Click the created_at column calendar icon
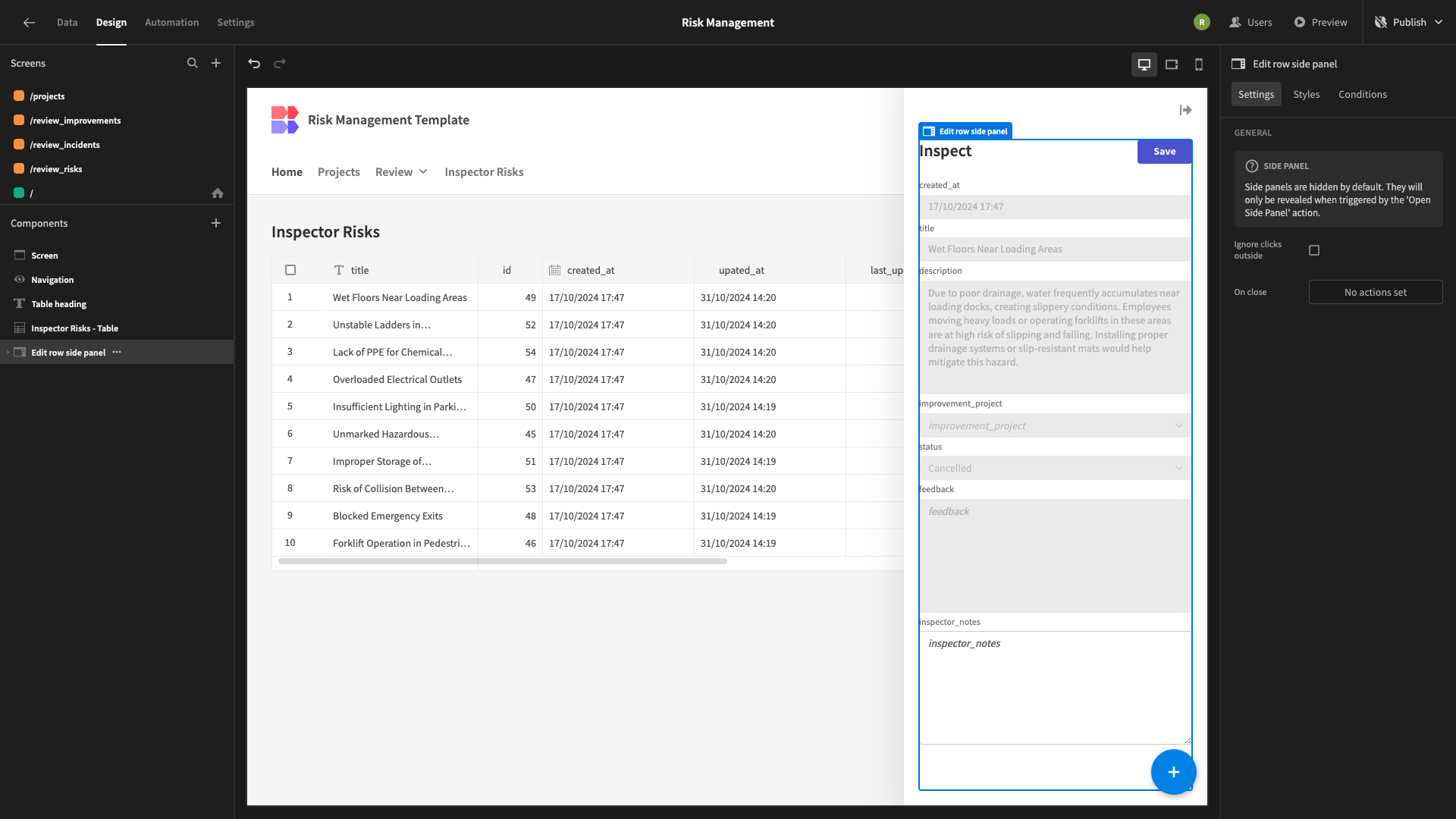Screen dimensions: 1456x819 coord(555,271)
